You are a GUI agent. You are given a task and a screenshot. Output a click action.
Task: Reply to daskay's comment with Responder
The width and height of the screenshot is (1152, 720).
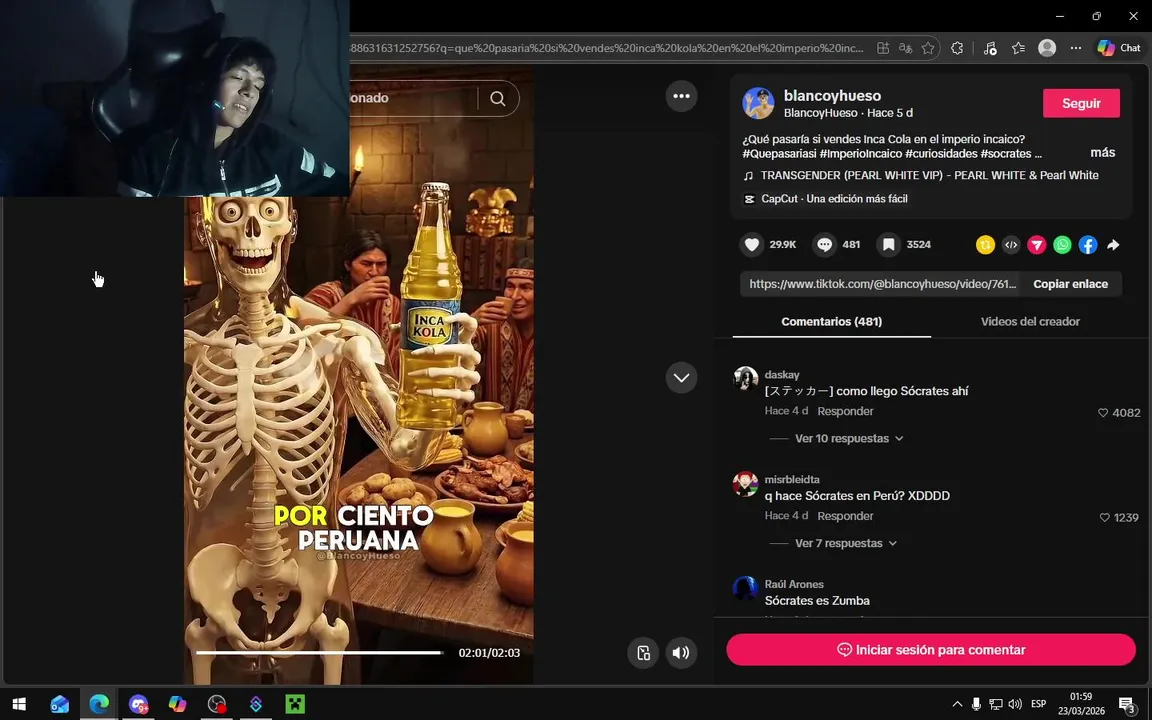pyautogui.click(x=845, y=411)
